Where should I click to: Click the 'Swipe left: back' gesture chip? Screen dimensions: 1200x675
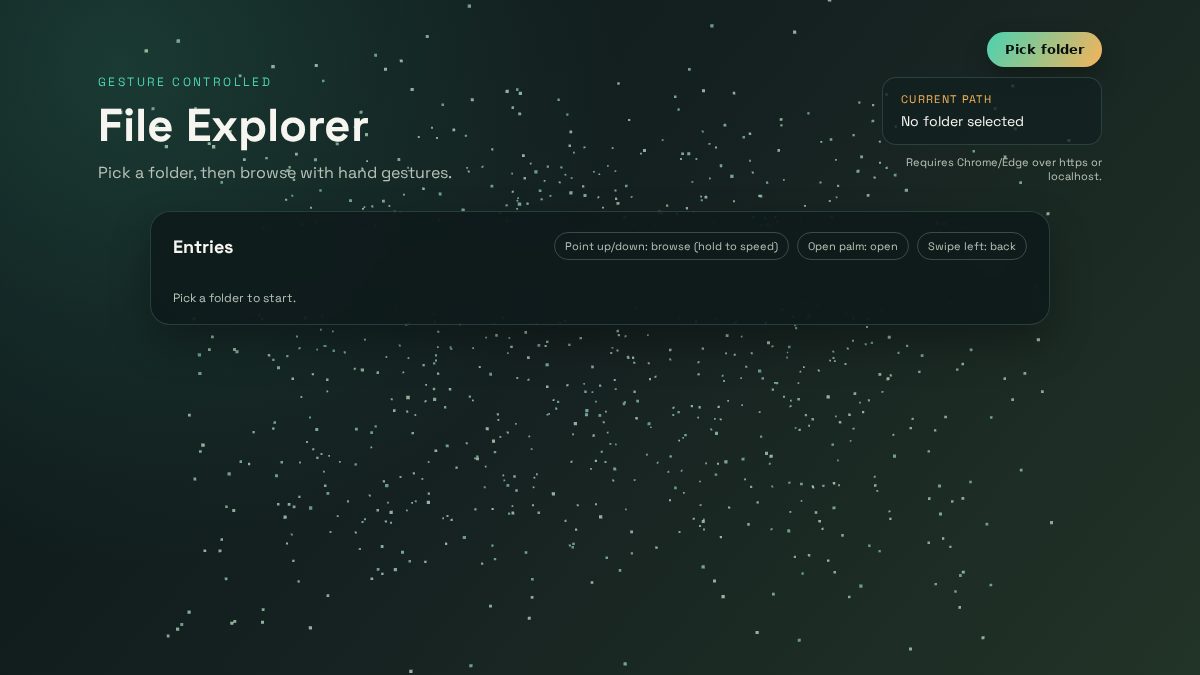(972, 246)
